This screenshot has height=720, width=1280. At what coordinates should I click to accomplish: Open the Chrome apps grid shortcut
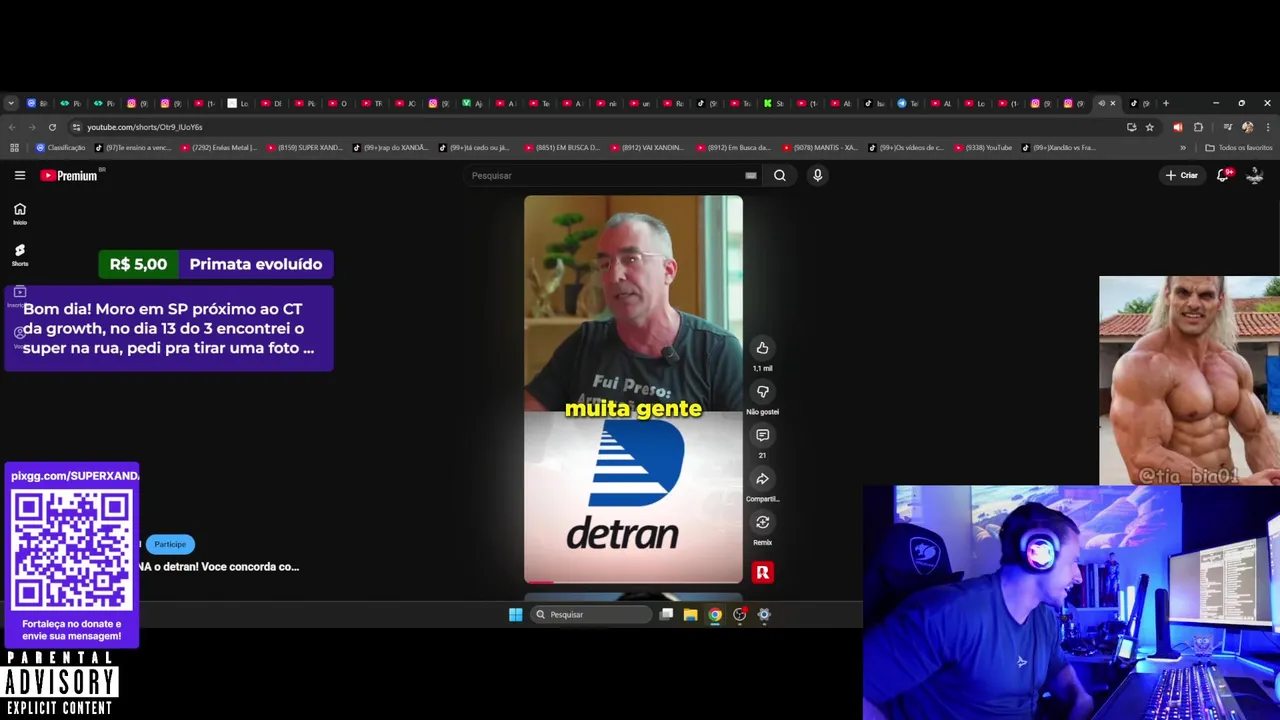[14, 148]
